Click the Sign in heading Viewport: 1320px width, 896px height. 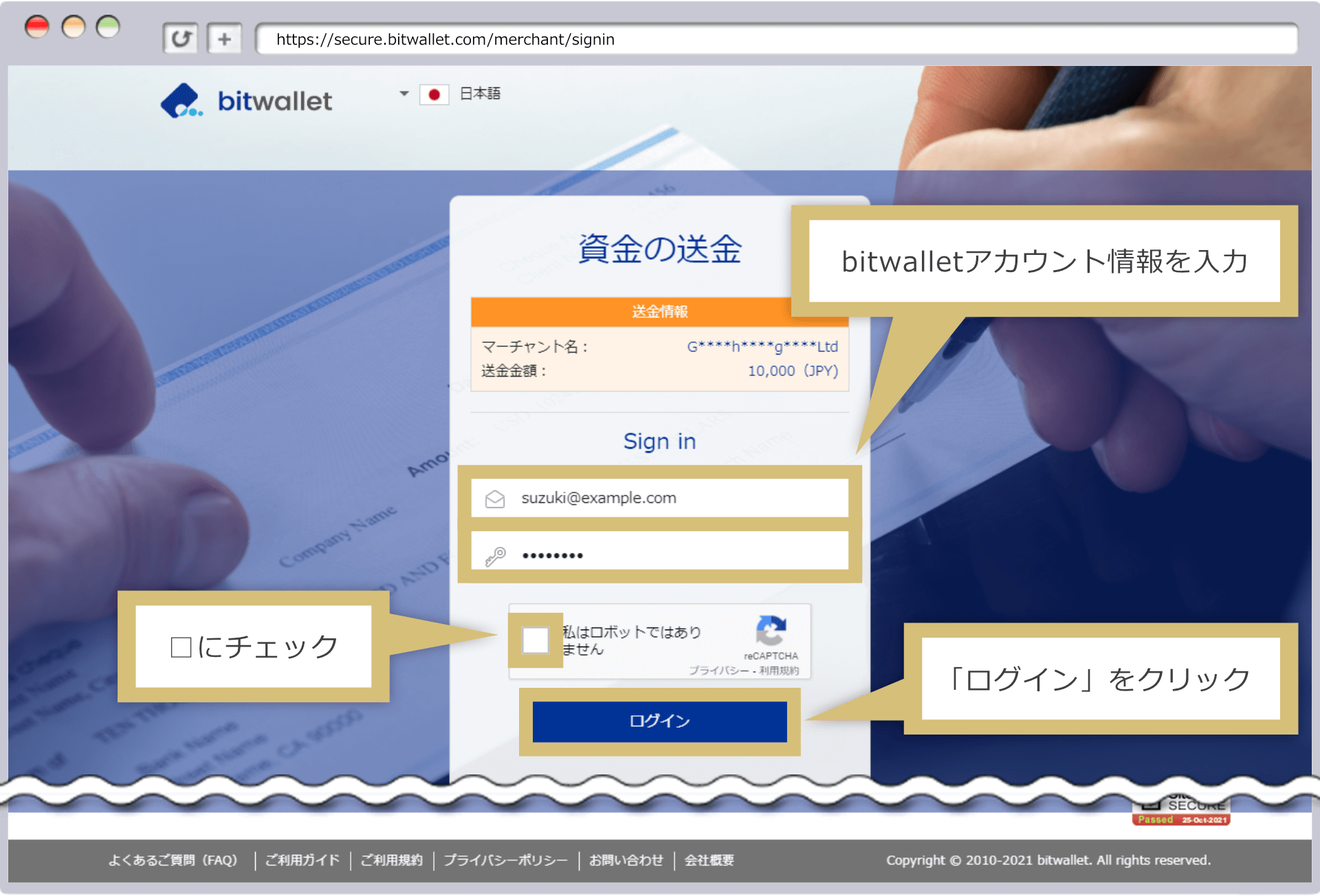point(659,441)
